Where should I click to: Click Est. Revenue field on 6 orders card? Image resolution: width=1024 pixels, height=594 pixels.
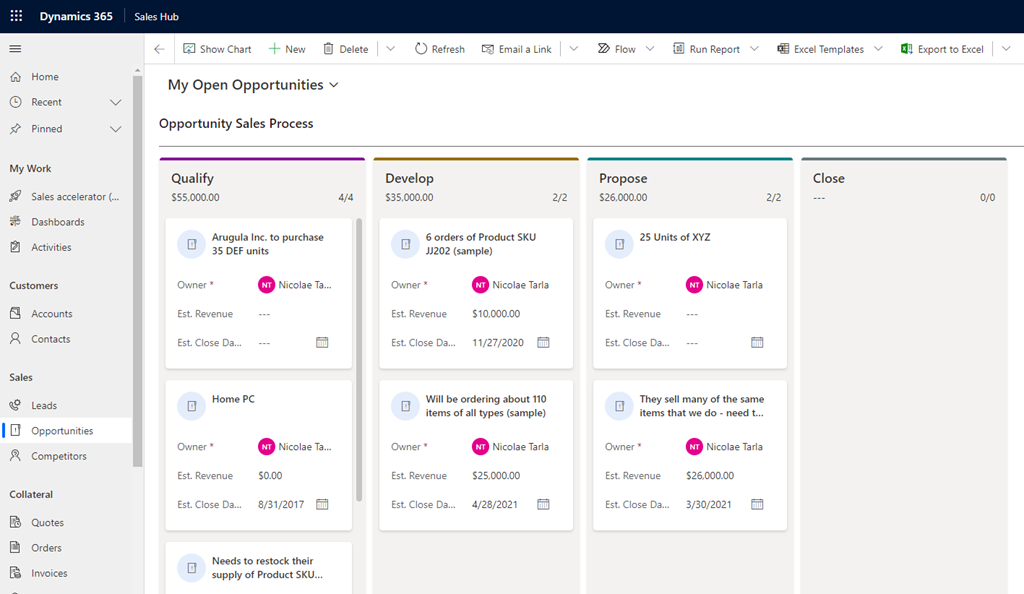pyautogui.click(x=497, y=314)
